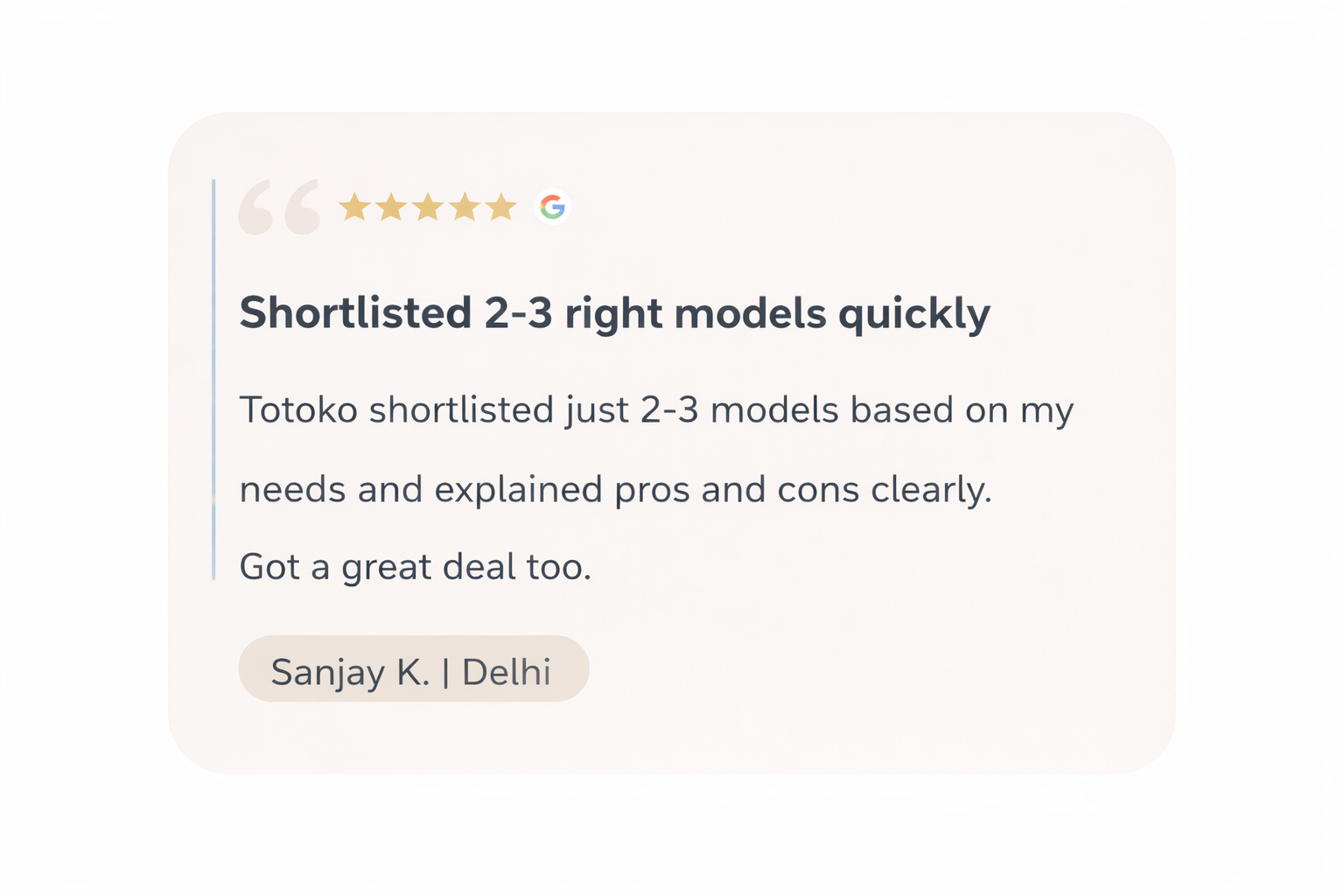
Task: Click the third star in the rating
Action: coord(428,207)
